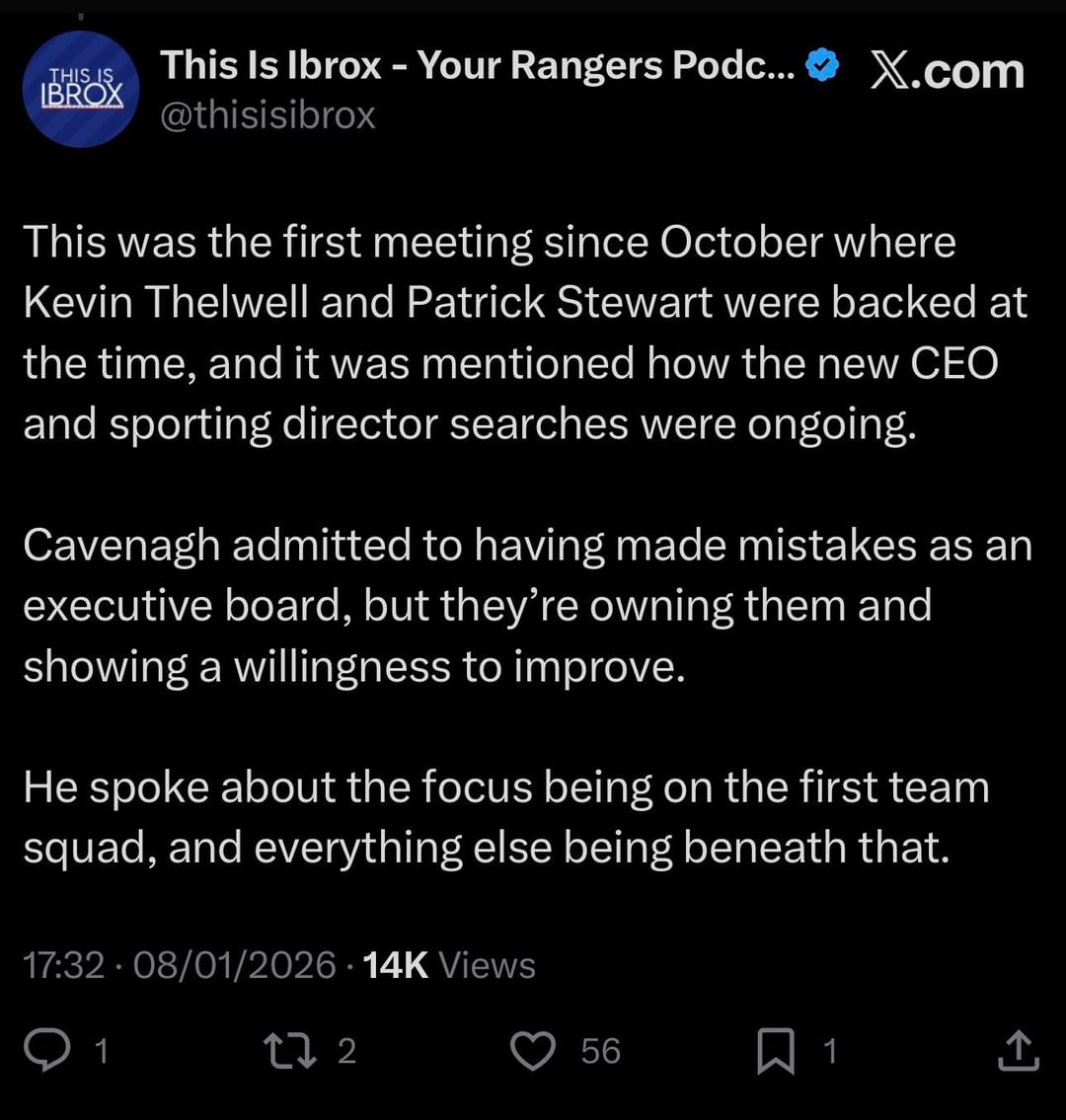Viewport: 1066px width, 1120px height.
Task: Click the 56 likes count
Action: click(x=600, y=1052)
